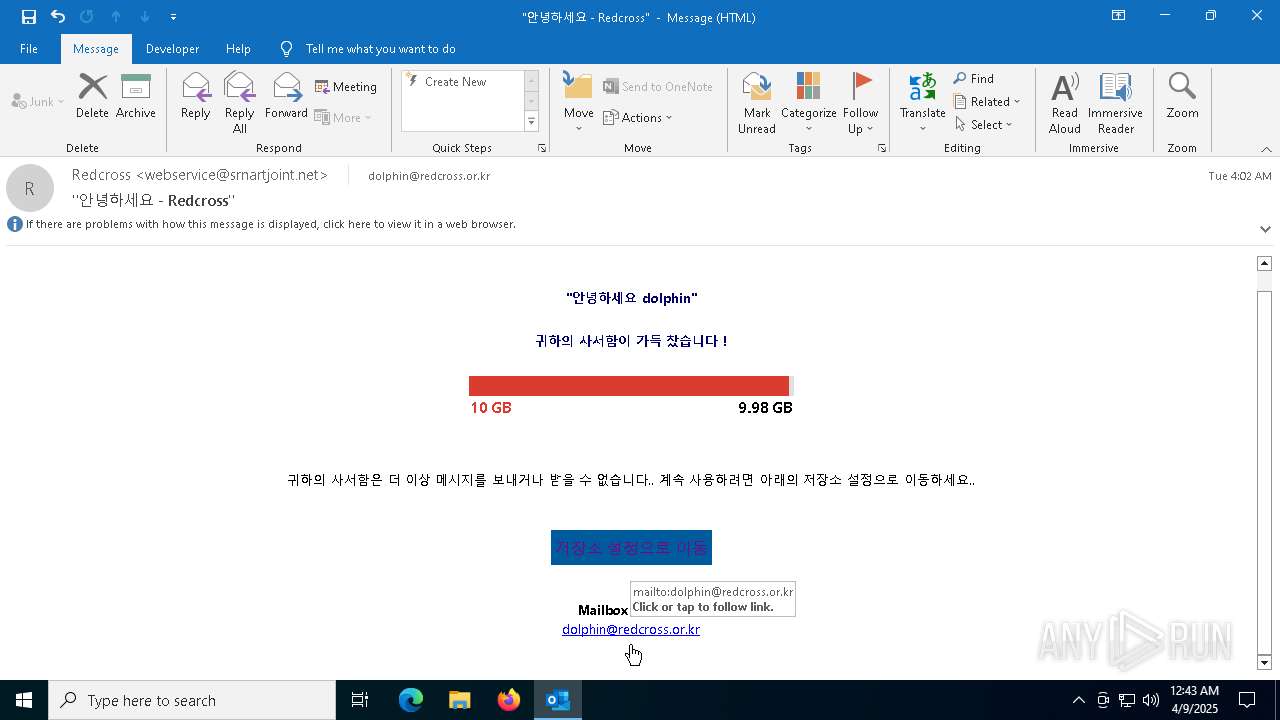Respond with a Meeting

[346, 87]
